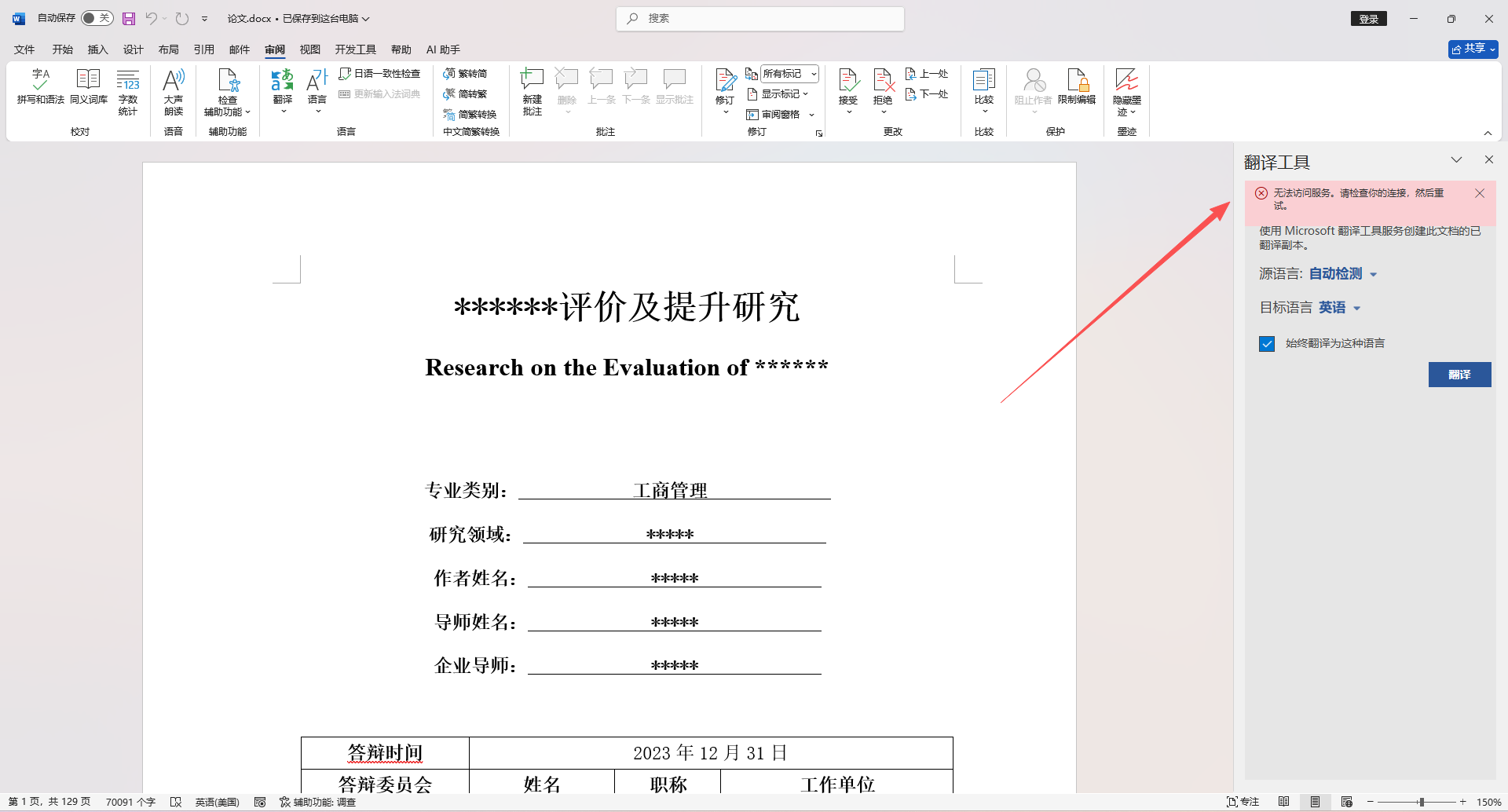The image size is (1508, 812).
Task: Switch to the 布局 tab
Action: tap(169, 49)
